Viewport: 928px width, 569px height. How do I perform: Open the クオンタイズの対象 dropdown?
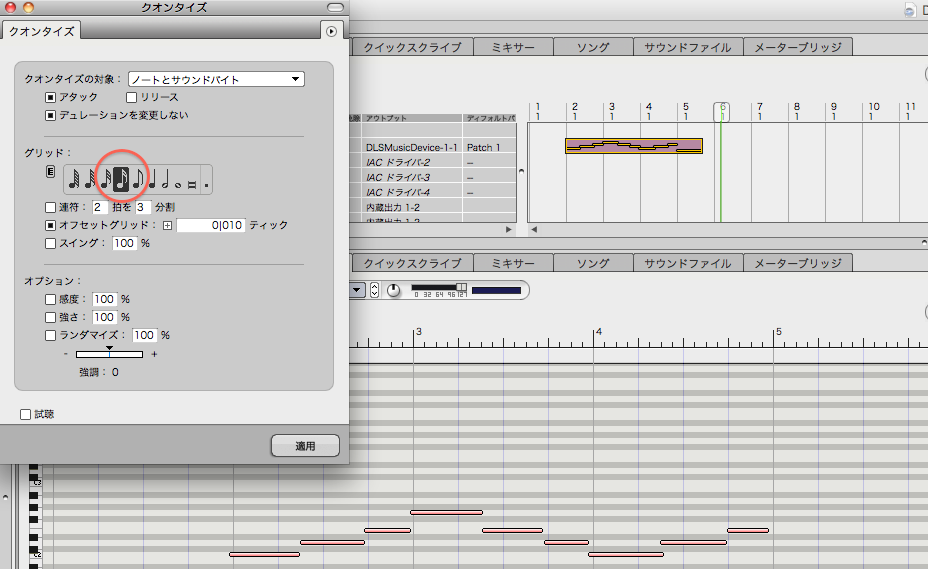coord(217,79)
